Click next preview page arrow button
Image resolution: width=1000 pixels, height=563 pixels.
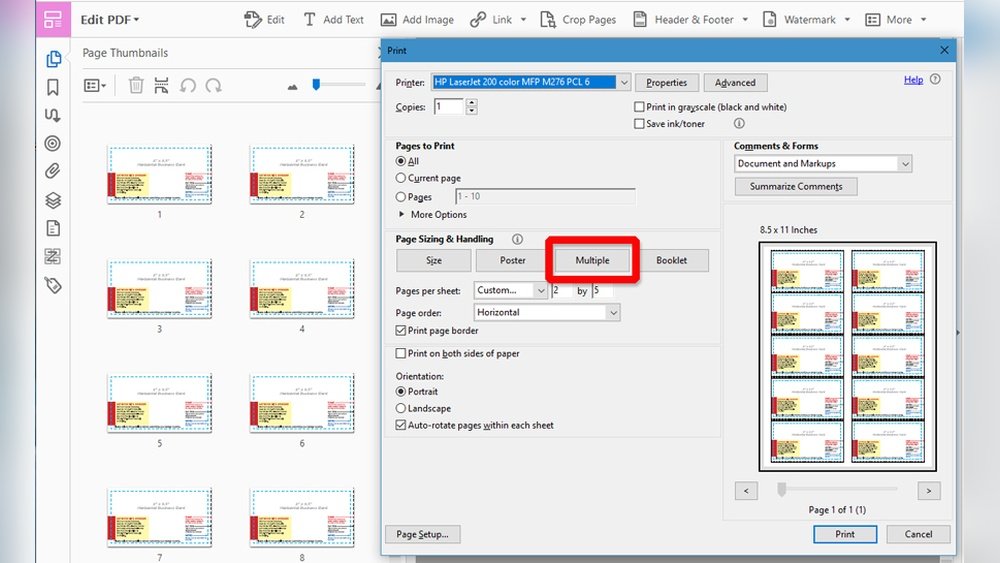[x=929, y=491]
